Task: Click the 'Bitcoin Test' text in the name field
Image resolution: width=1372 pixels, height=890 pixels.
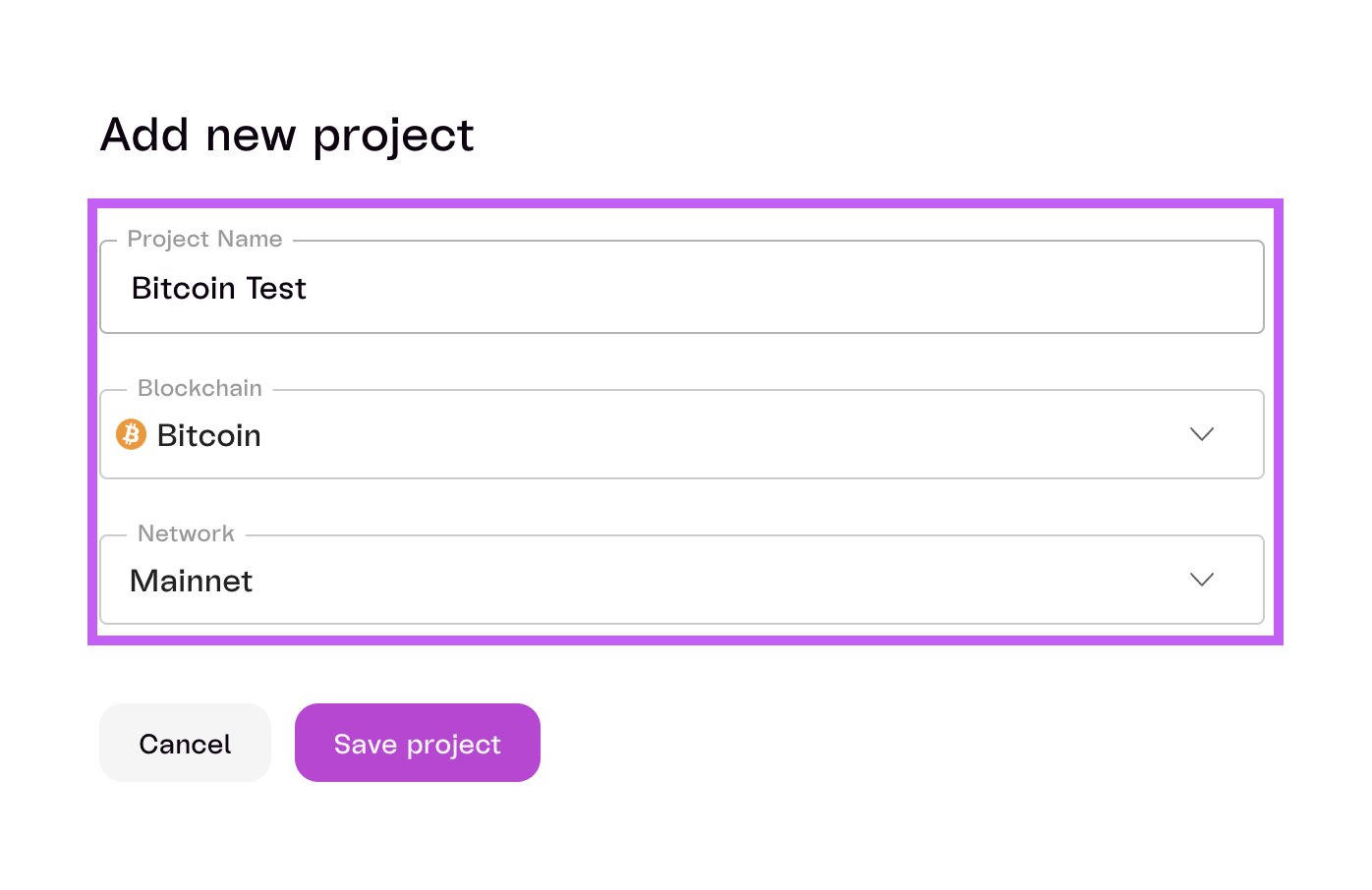Action: coord(219,288)
